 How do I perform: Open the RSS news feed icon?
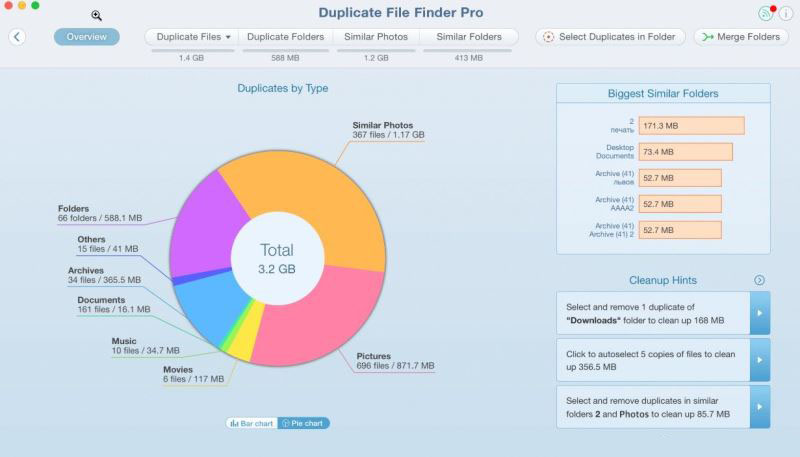pos(766,14)
